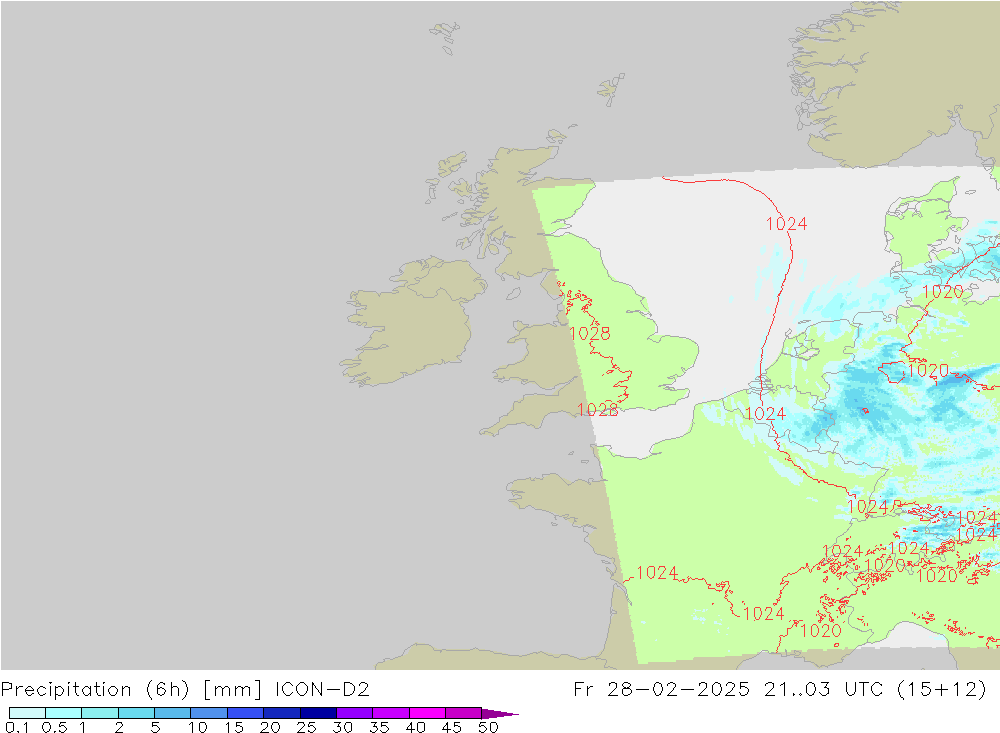Click the pale cyan 0.1–0.5 mm legend swatch
This screenshot has width=1000, height=733.
27,713
